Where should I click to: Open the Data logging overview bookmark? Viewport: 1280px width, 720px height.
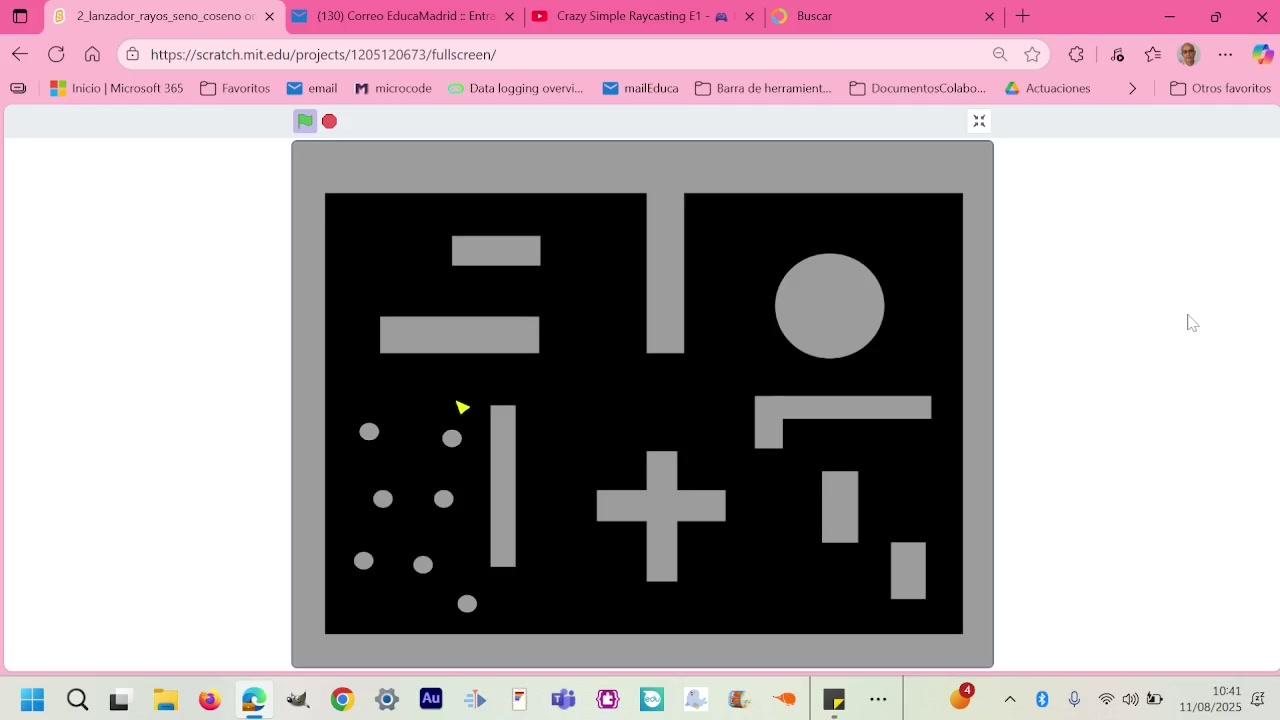click(516, 88)
